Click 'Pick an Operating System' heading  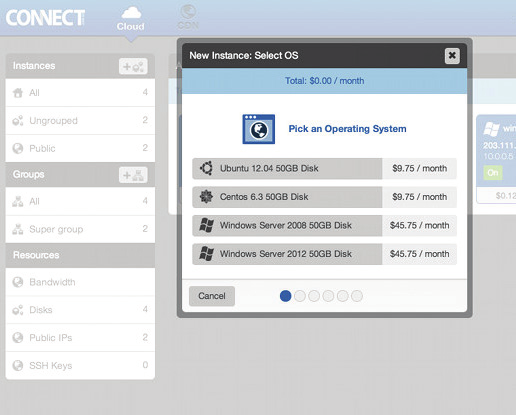(347, 129)
